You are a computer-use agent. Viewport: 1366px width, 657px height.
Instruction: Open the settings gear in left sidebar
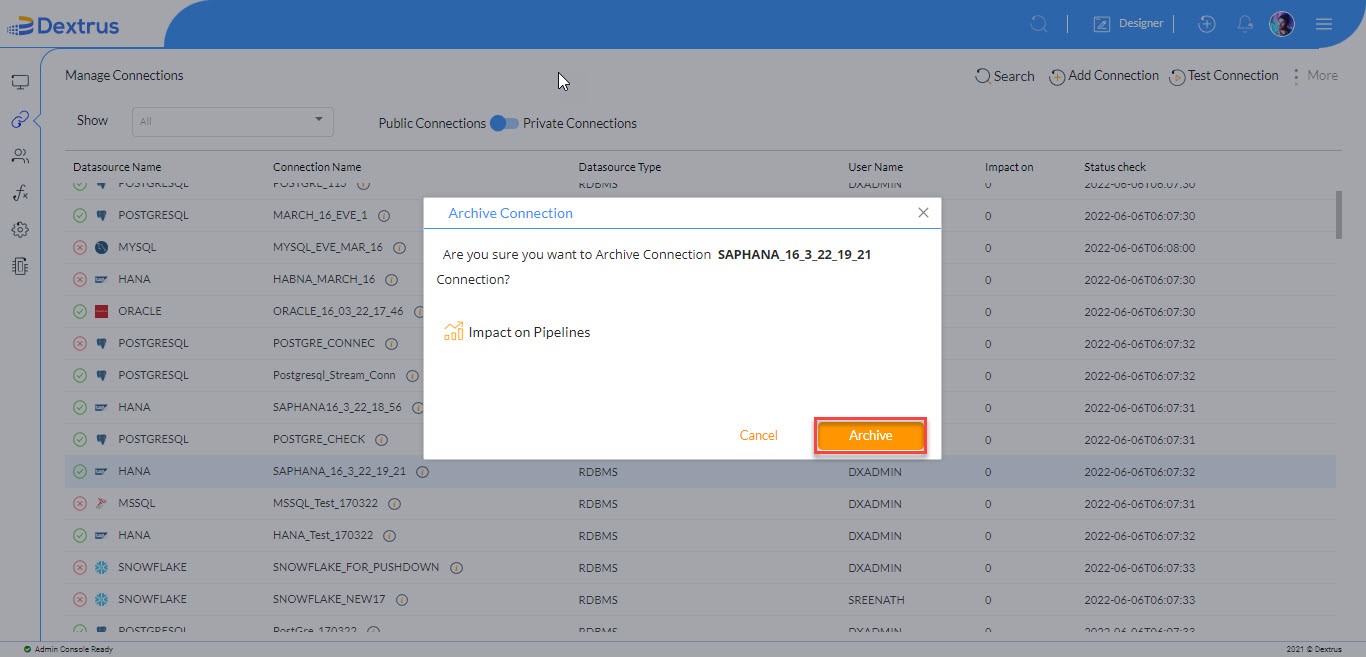click(20, 230)
